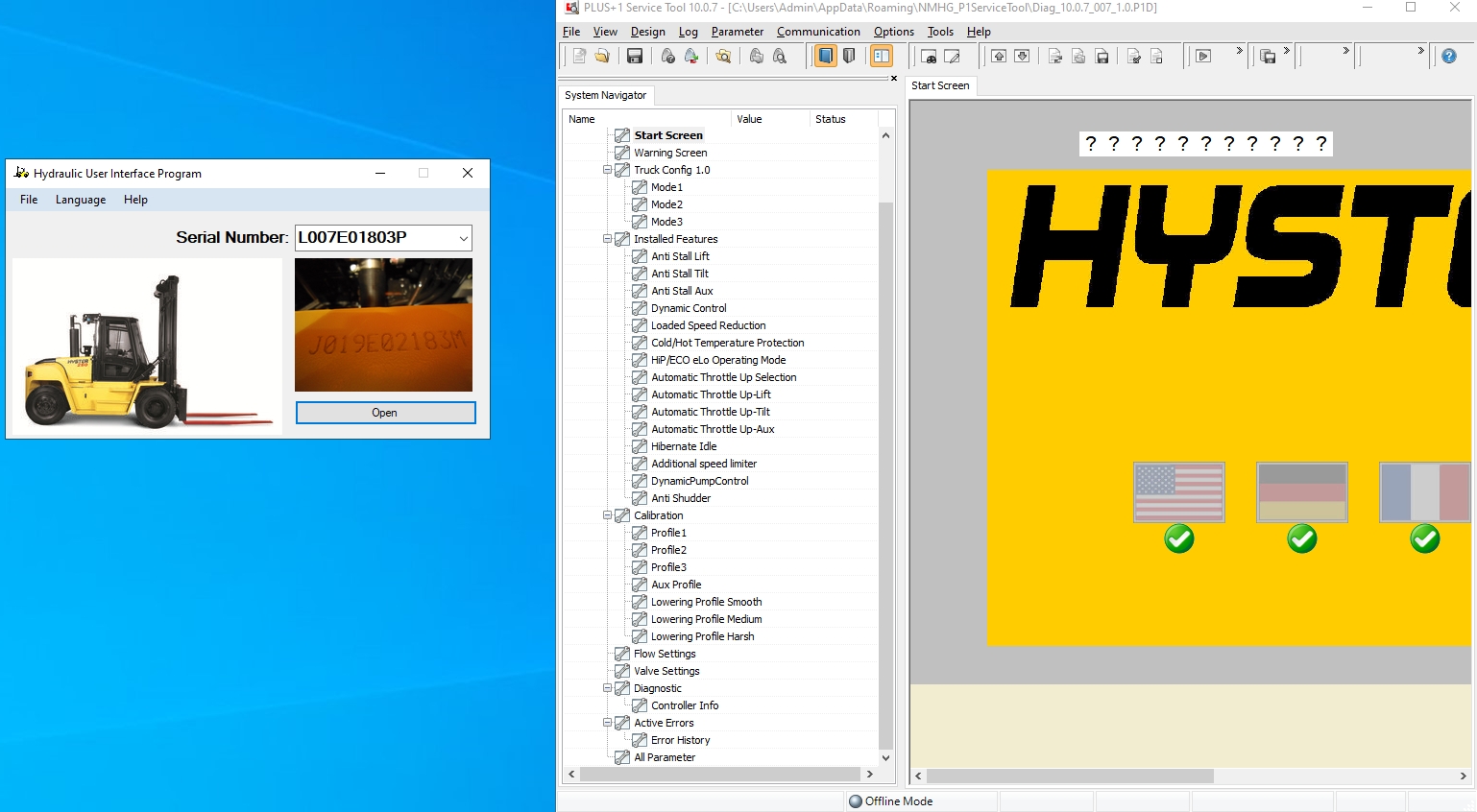
Task: Switch to the Start Screen tab
Action: (x=940, y=85)
